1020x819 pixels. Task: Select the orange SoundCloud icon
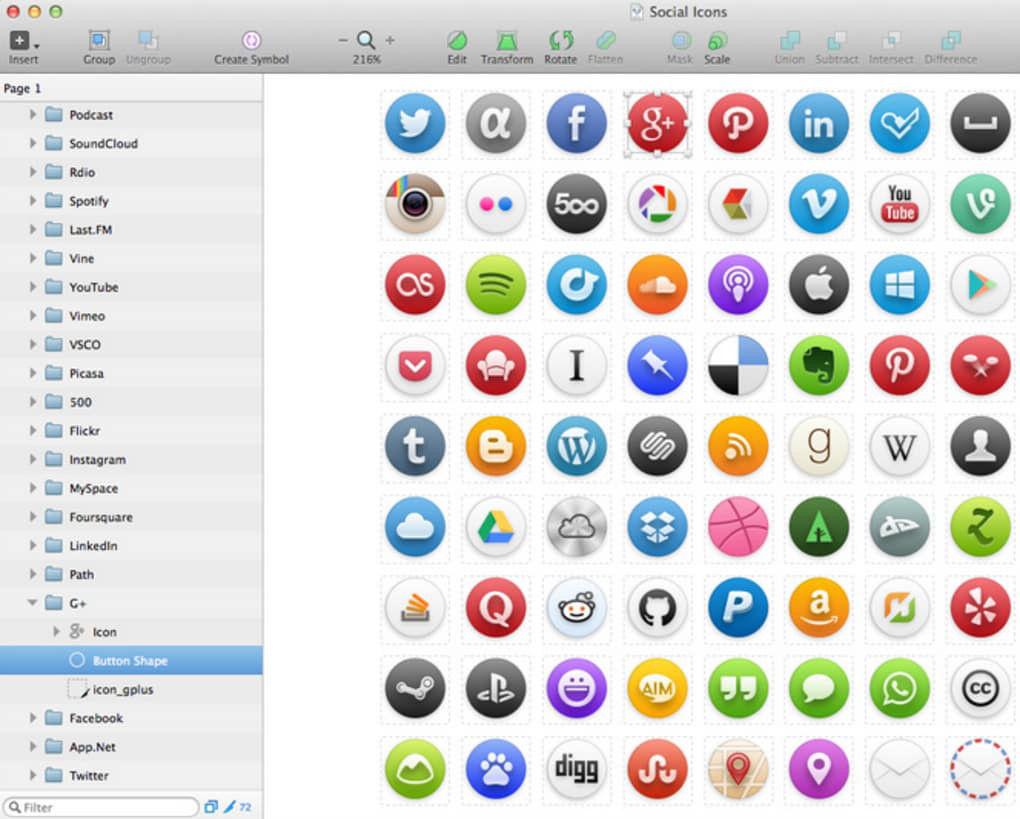click(657, 284)
